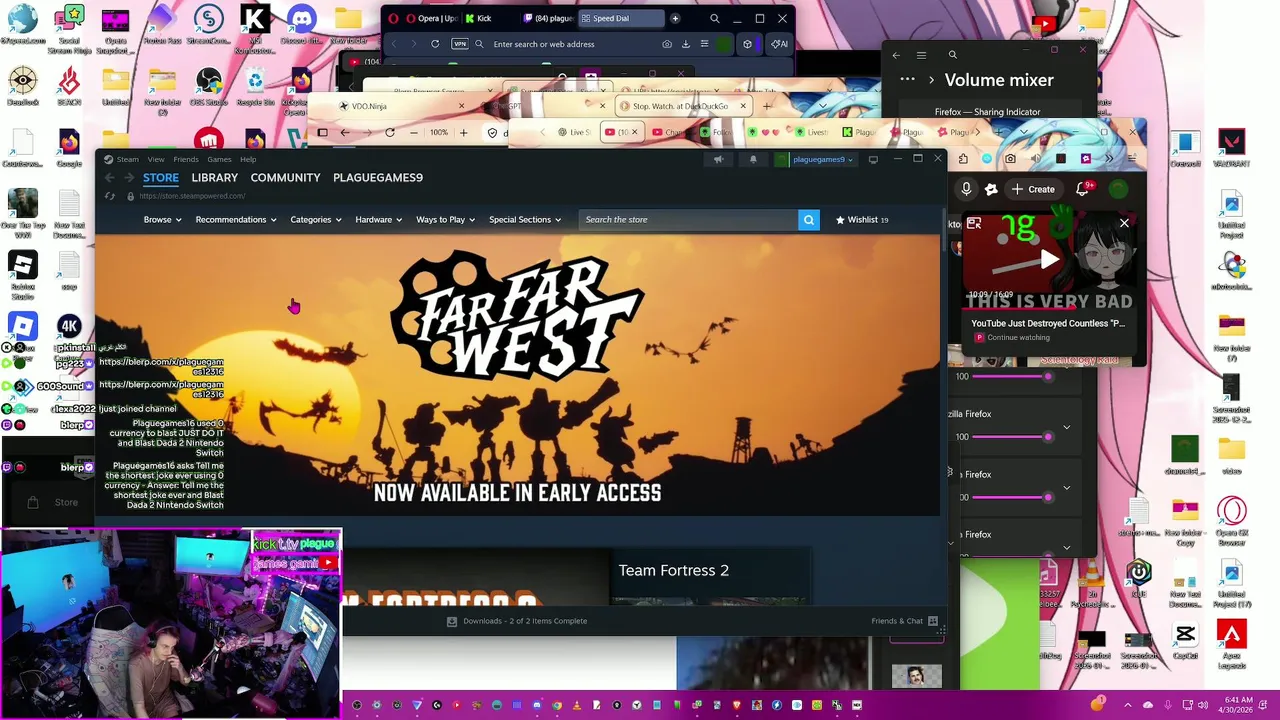Screen dimensions: 1280x720
Task: Click the Continue watching link
Action: [x=1018, y=338]
